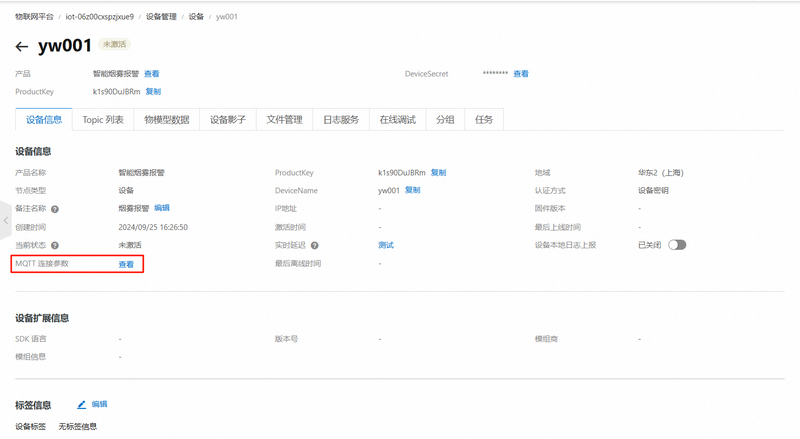Edit the 备注名称 烟雾报警
The image size is (800, 439).
point(162,208)
